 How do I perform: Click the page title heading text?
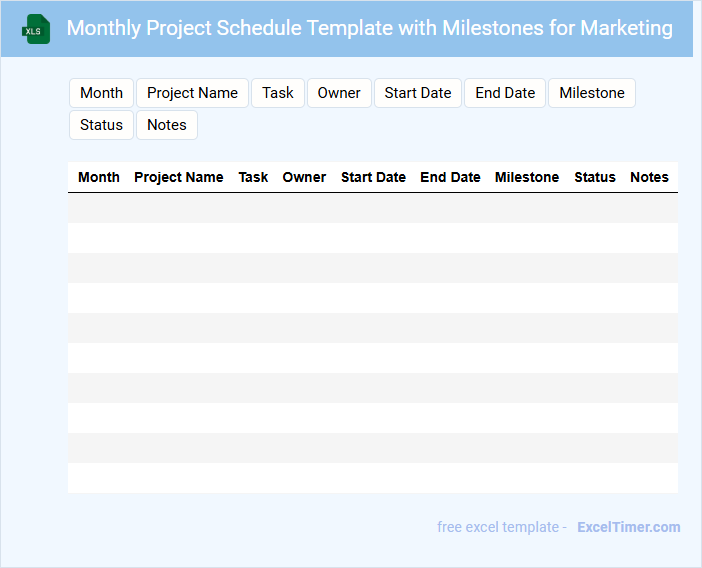tap(369, 28)
